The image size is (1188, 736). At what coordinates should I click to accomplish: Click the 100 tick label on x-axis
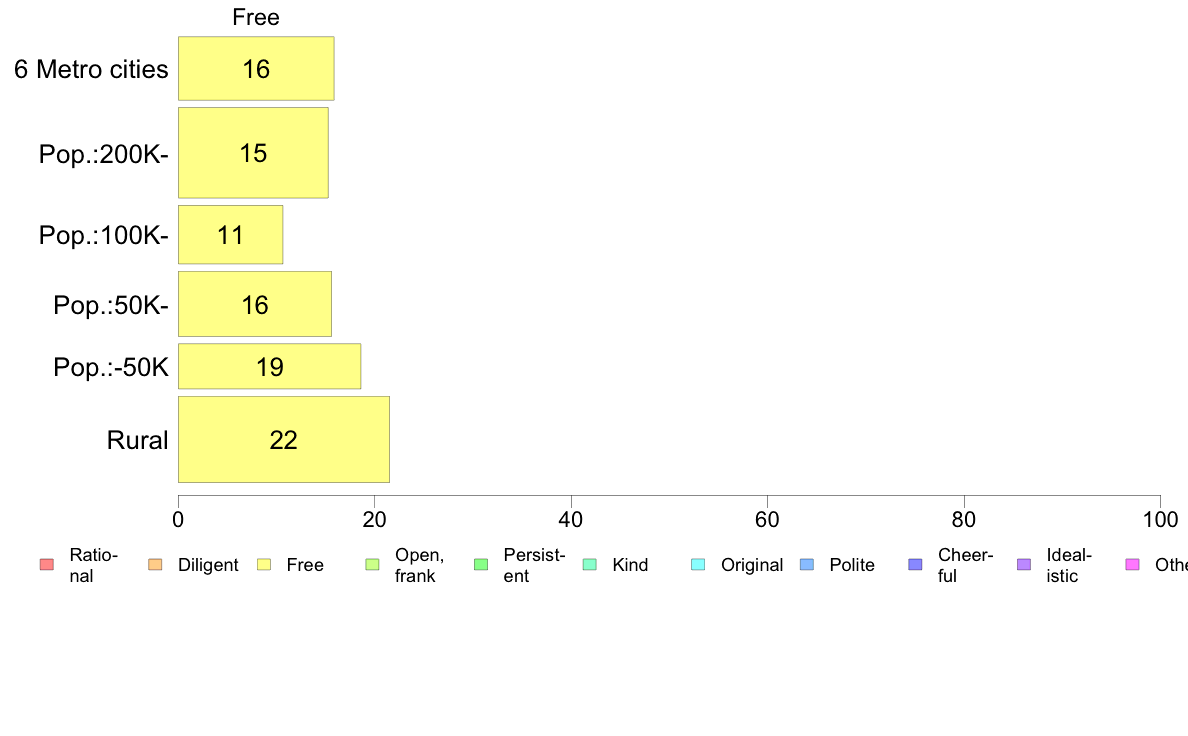[x=1159, y=519]
